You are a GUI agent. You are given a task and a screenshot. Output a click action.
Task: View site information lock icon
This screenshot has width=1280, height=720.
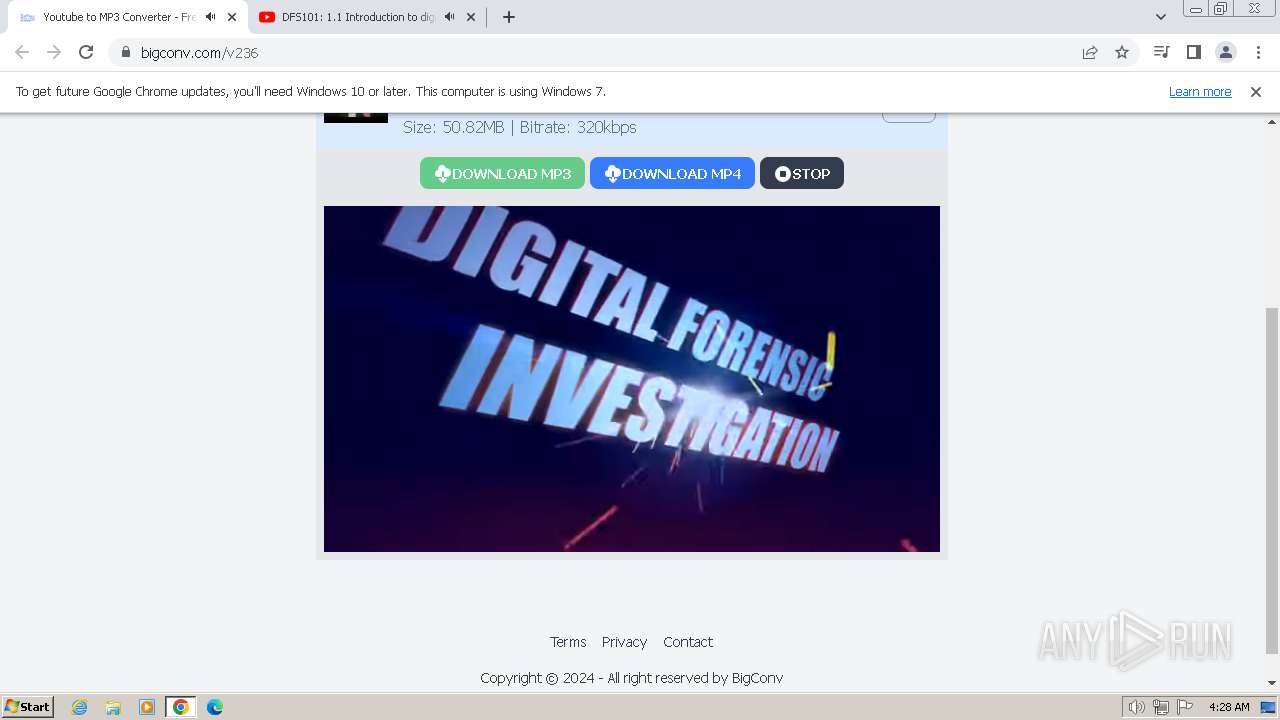tap(125, 52)
